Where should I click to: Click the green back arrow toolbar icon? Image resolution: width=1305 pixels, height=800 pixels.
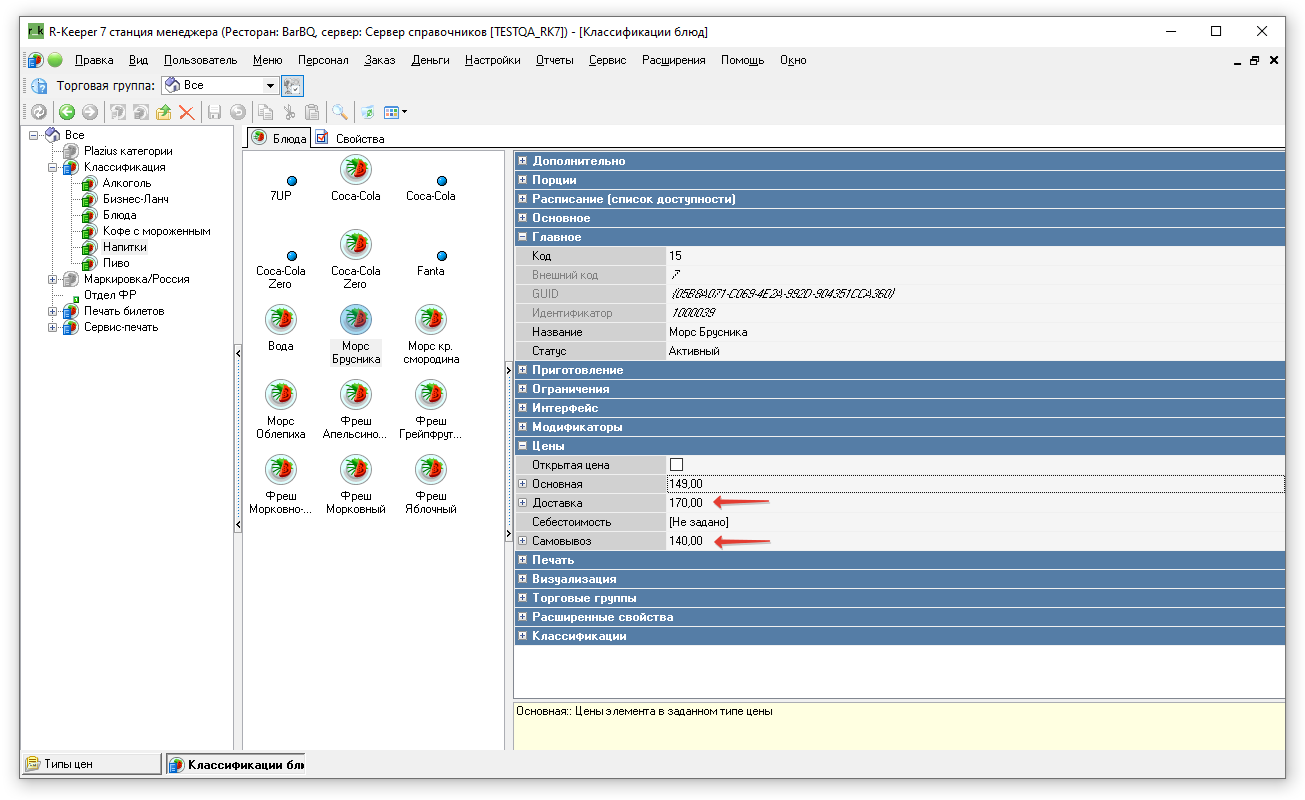tap(67, 113)
